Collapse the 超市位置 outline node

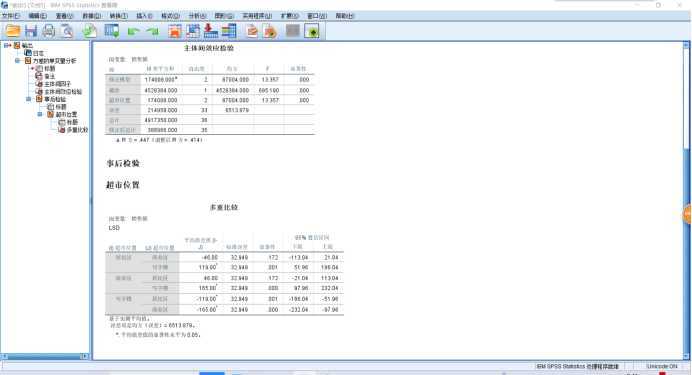(x=40, y=114)
